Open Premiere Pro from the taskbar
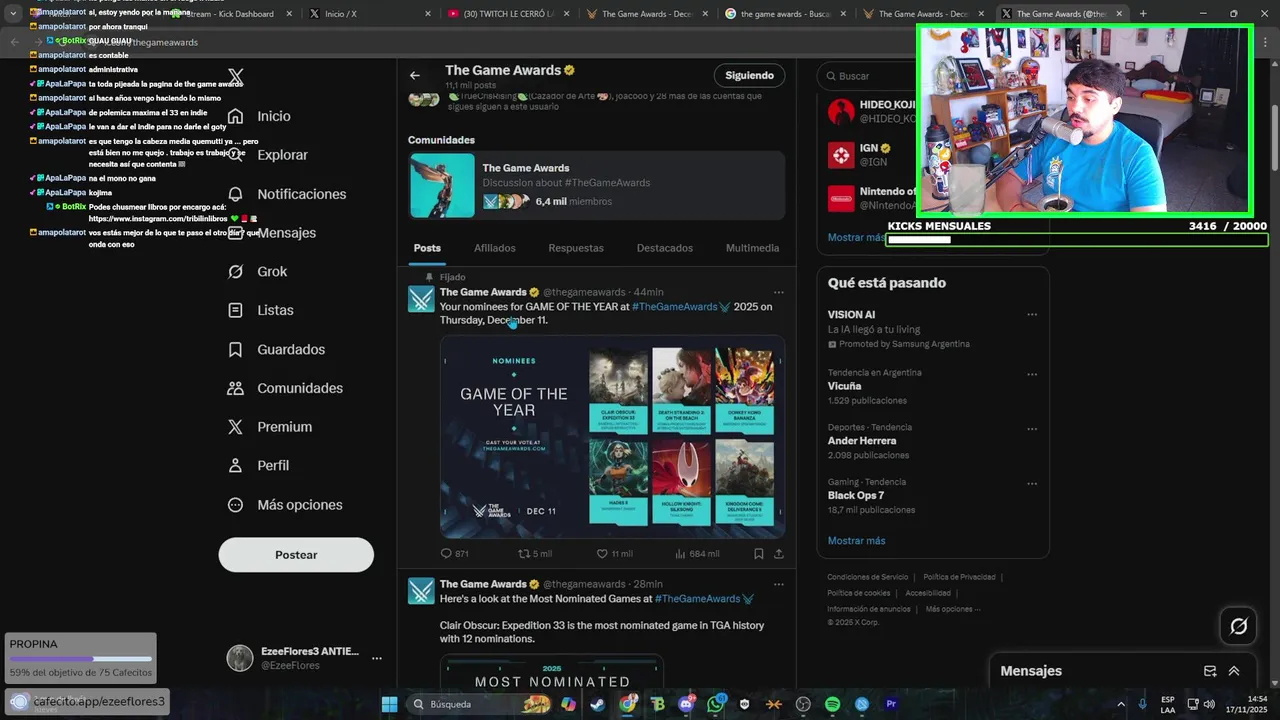Viewport: 1280px width, 720px height. (891, 704)
